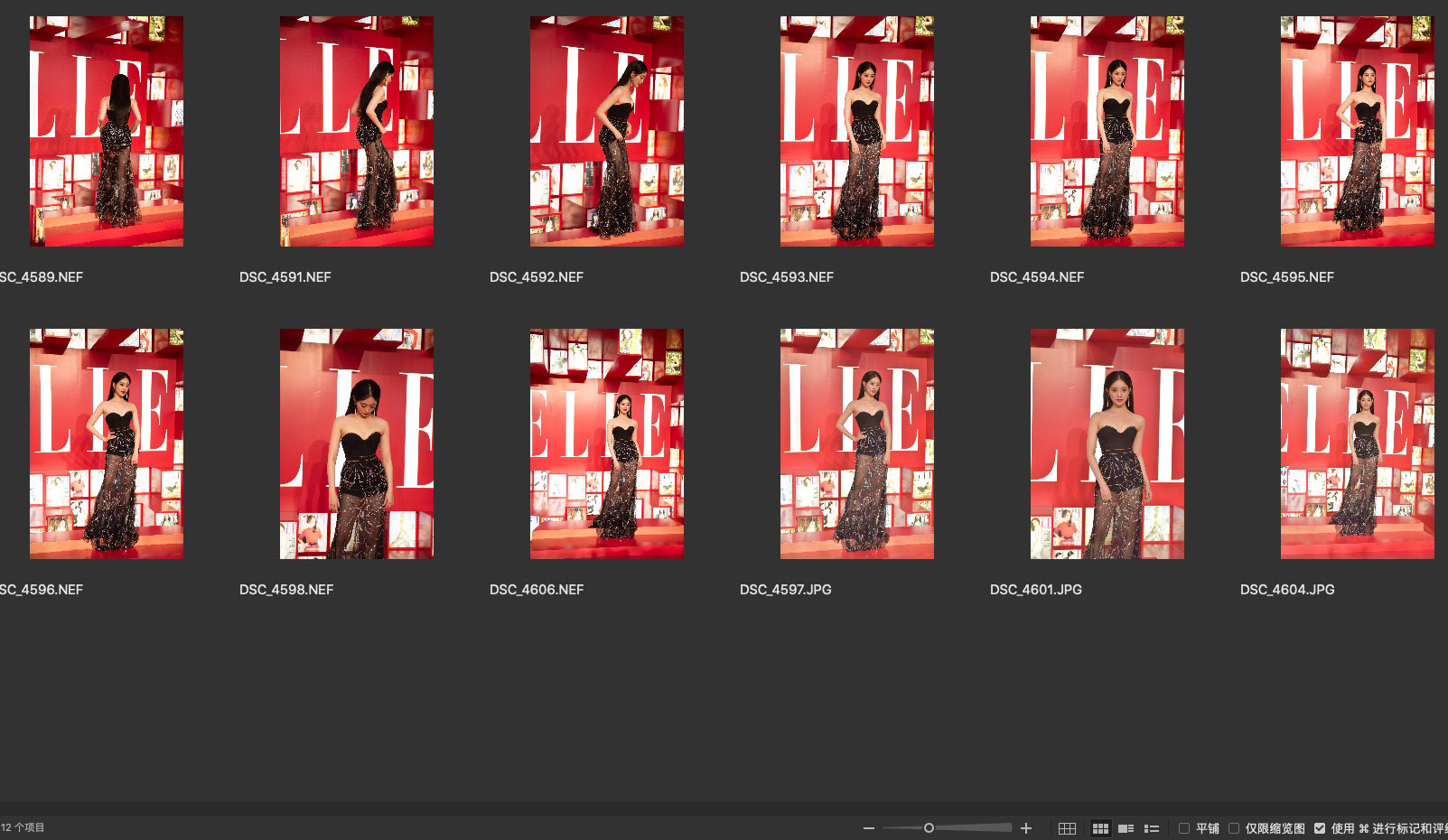Viewport: 1448px width, 840px height.
Task: Select the DSC_4601.JPG close-up thumbnail
Action: pyautogui.click(x=1107, y=443)
